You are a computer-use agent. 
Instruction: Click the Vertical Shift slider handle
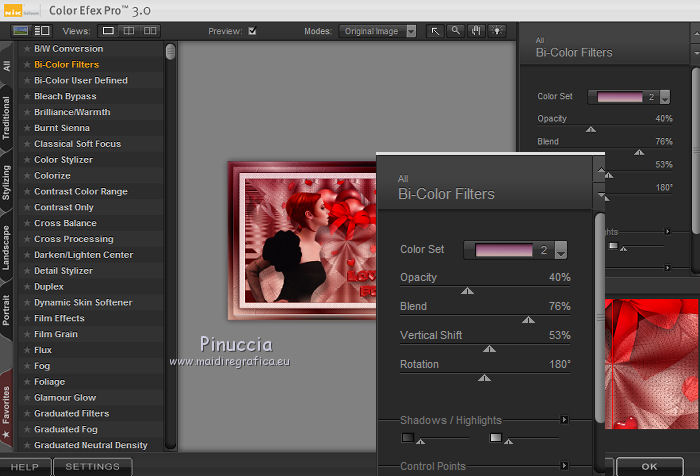[489, 349]
